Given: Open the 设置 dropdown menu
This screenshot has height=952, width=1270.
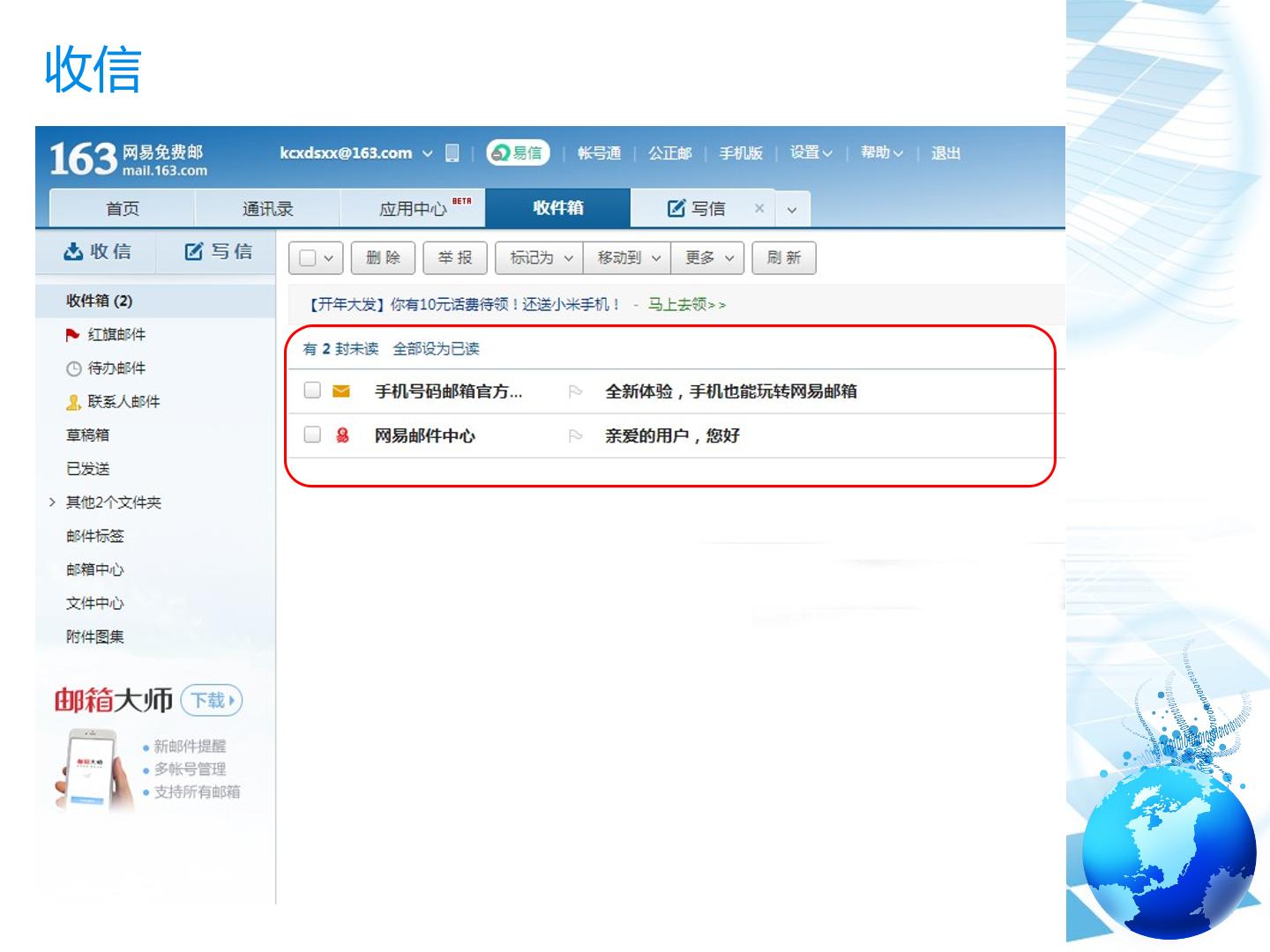Looking at the screenshot, I should (x=811, y=153).
